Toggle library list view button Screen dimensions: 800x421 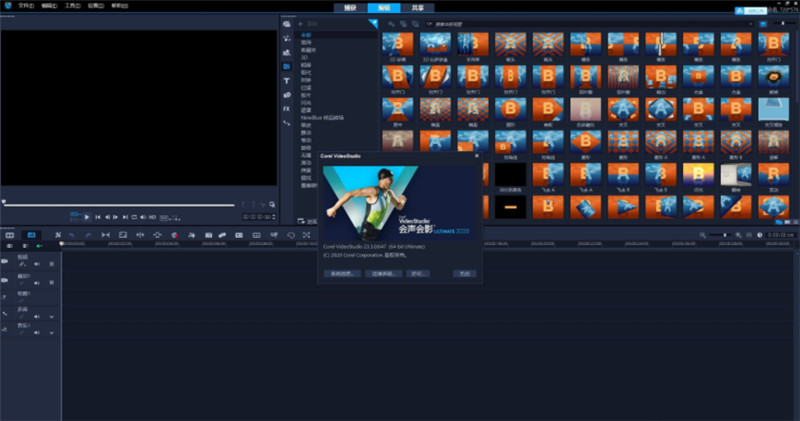[763, 24]
